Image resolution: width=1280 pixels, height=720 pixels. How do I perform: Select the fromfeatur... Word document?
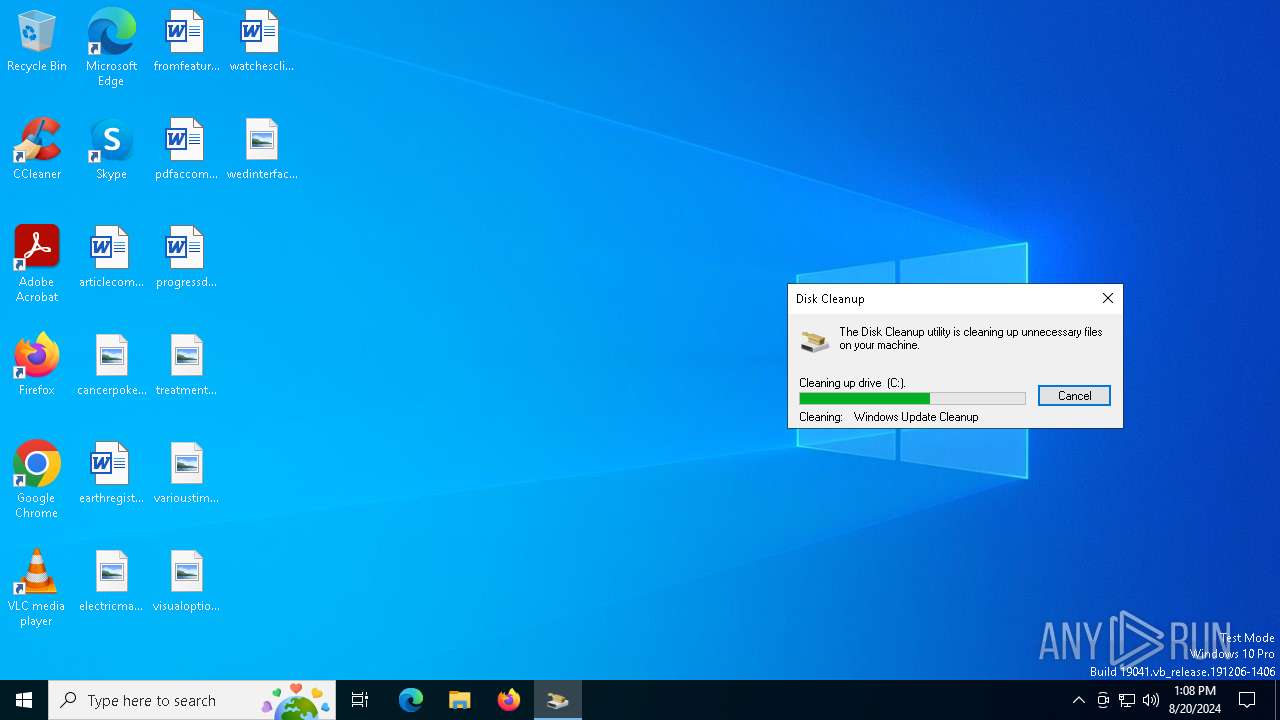186,41
